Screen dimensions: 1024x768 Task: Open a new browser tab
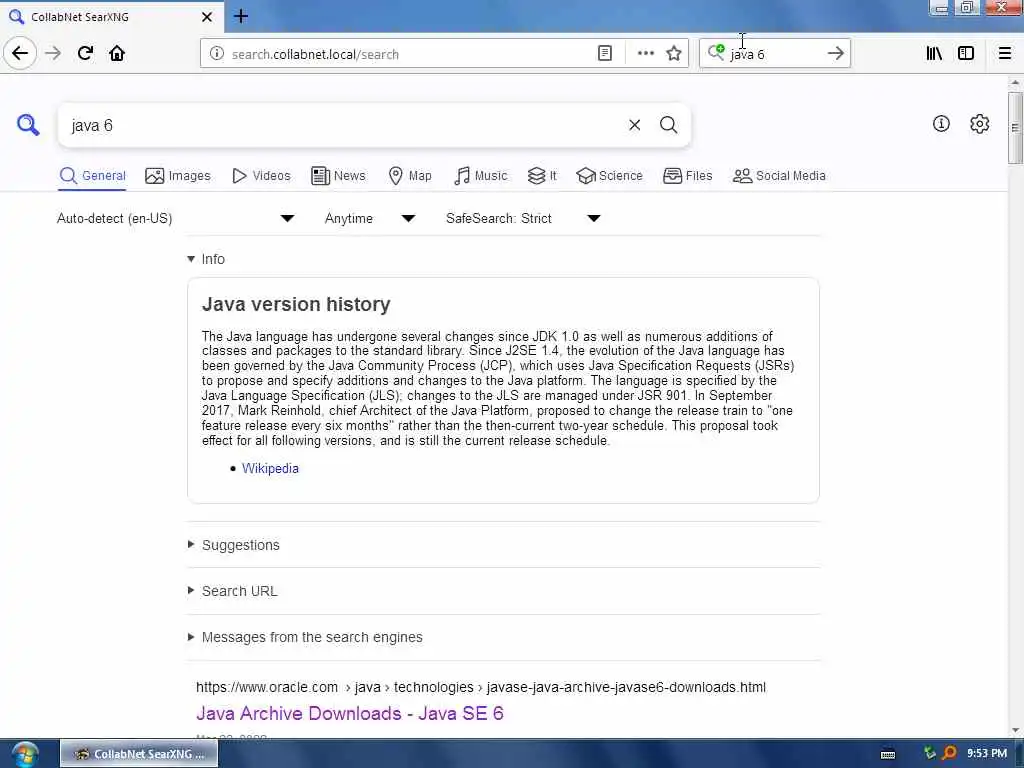(x=241, y=16)
